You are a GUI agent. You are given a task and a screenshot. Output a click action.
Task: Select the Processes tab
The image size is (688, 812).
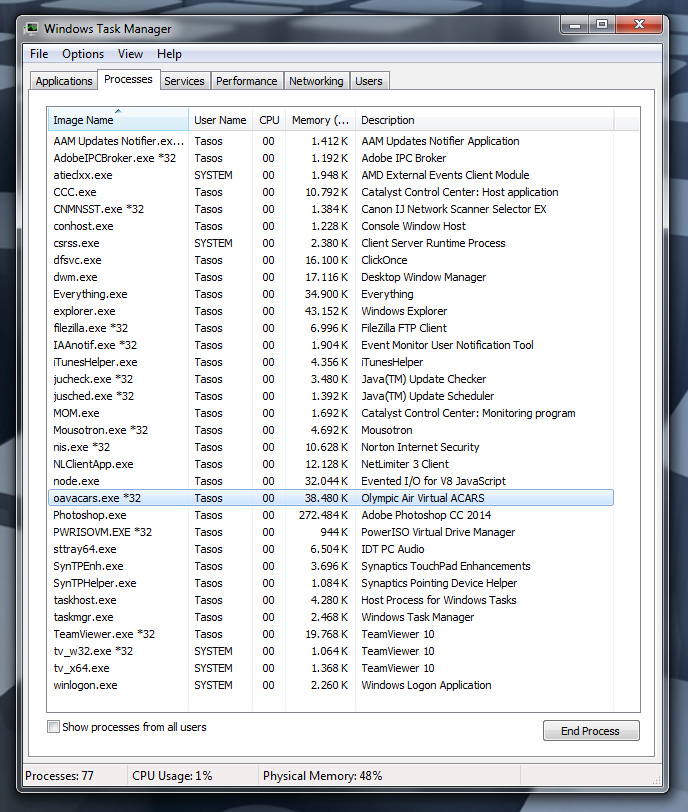[128, 79]
